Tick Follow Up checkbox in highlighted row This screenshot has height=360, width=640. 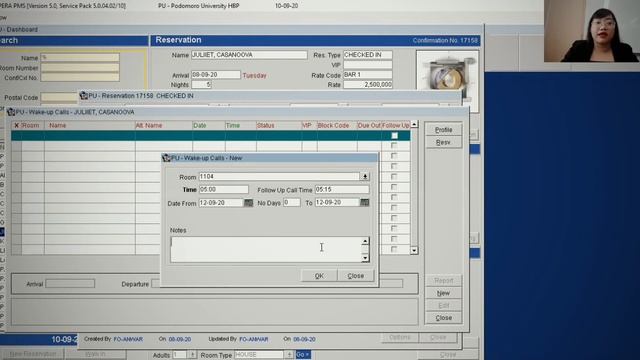(x=394, y=136)
